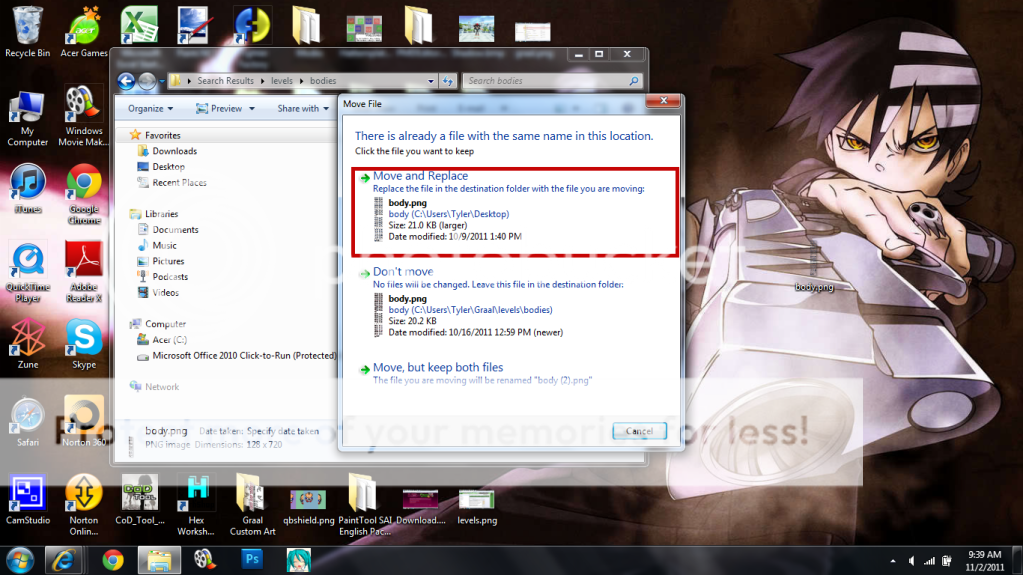Open iTunes from the desktop
The width and height of the screenshot is (1023, 575).
(27, 186)
